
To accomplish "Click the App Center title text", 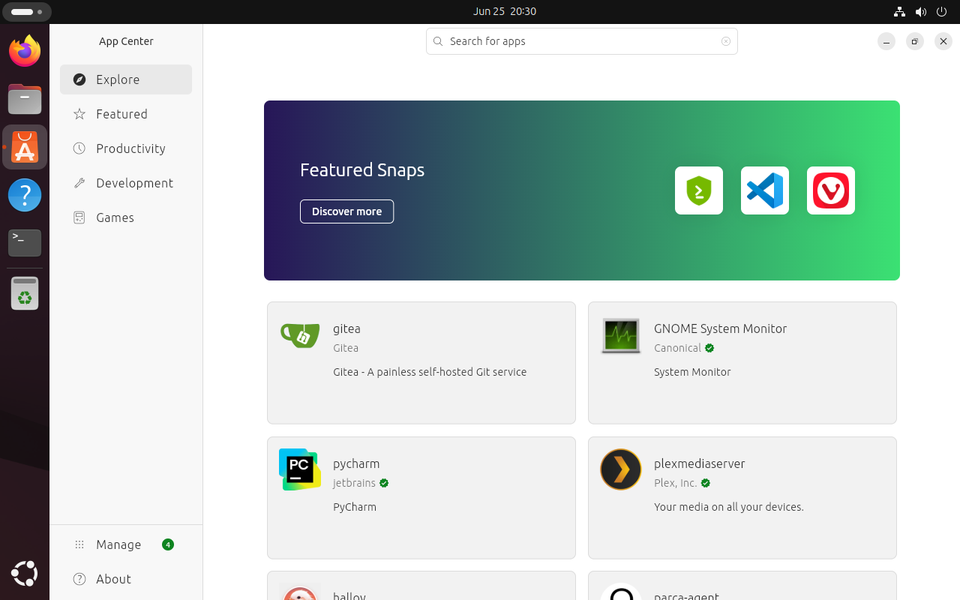I will coord(126,41).
